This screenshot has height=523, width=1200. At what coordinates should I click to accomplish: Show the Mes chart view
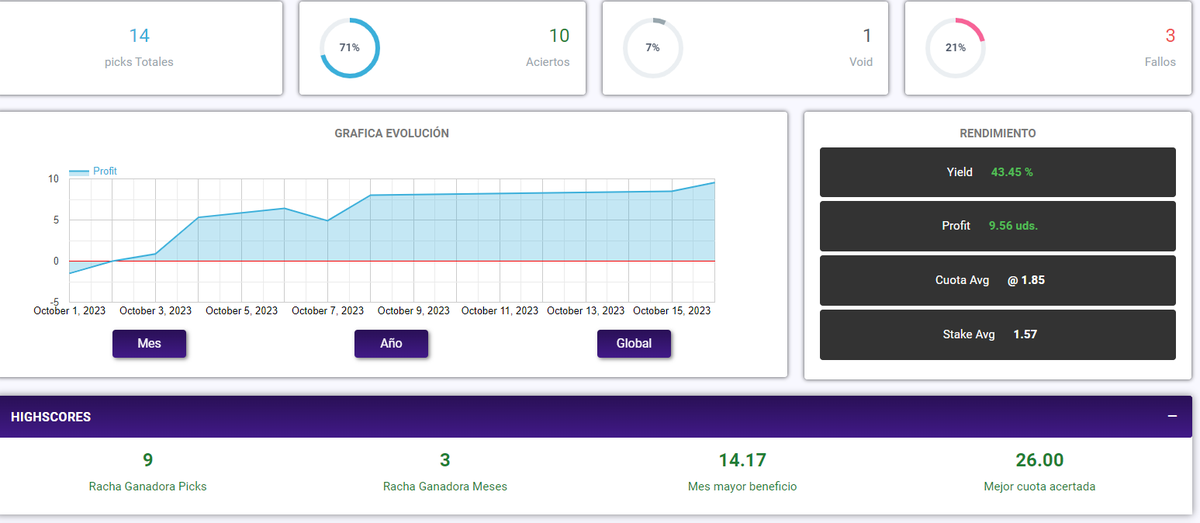point(149,343)
